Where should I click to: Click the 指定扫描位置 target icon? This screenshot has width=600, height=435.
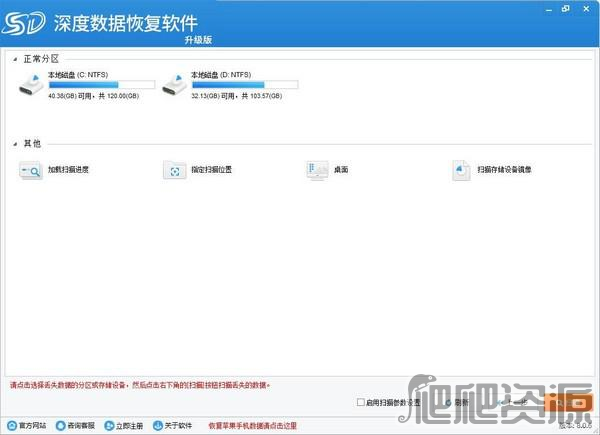174,170
